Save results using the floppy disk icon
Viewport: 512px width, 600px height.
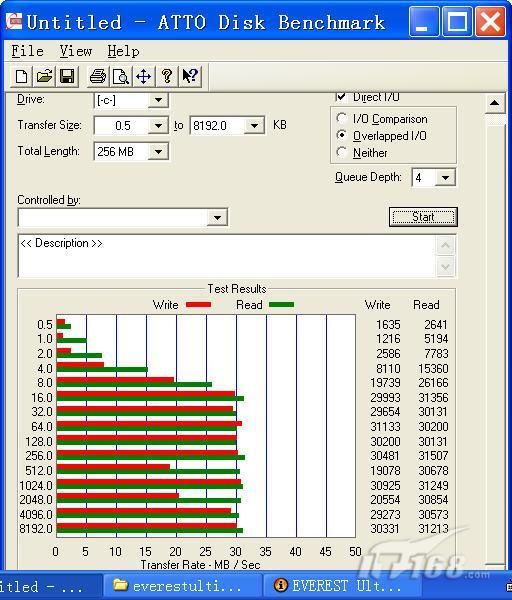[x=67, y=76]
